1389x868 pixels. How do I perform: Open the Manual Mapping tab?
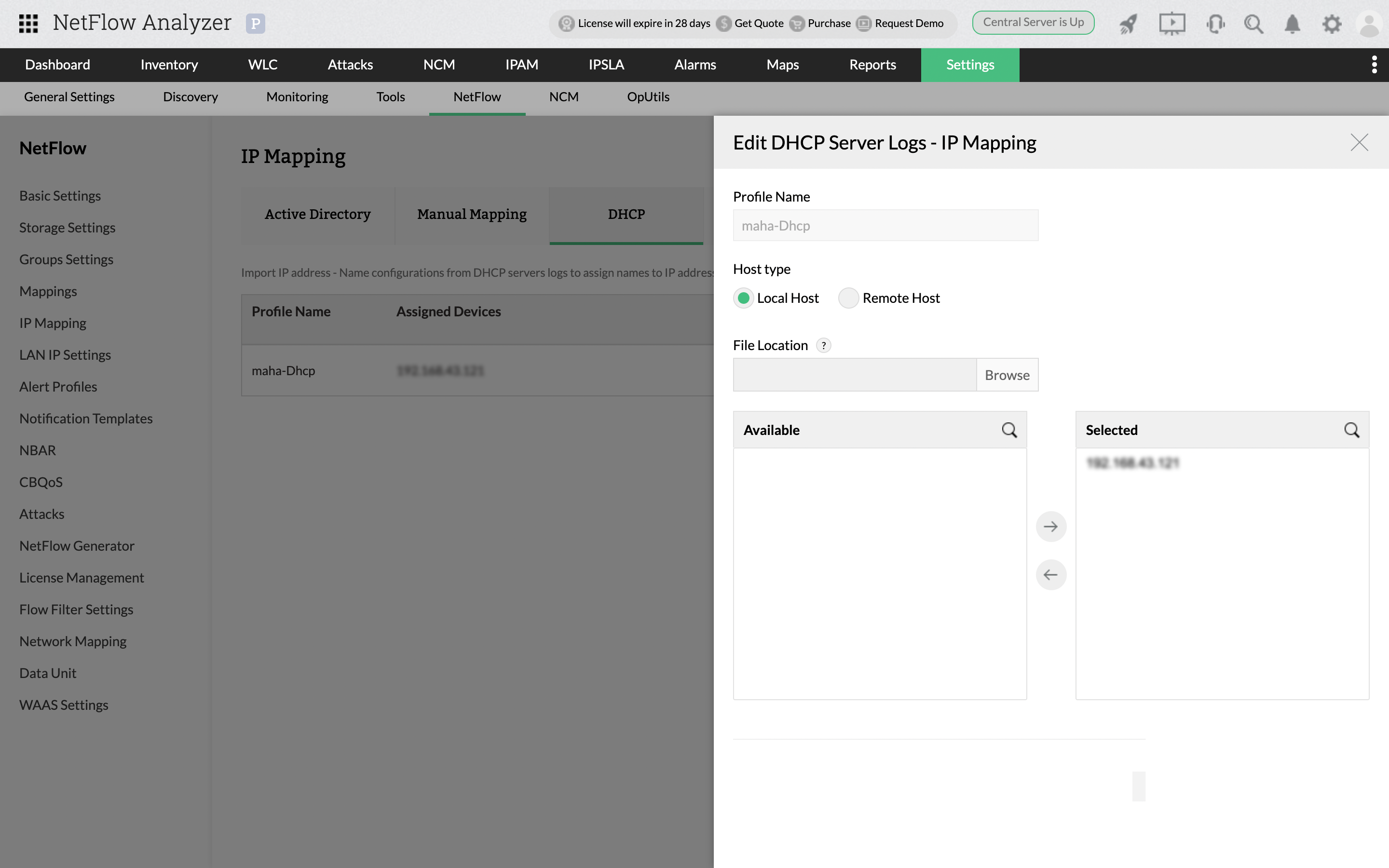pyautogui.click(x=471, y=214)
